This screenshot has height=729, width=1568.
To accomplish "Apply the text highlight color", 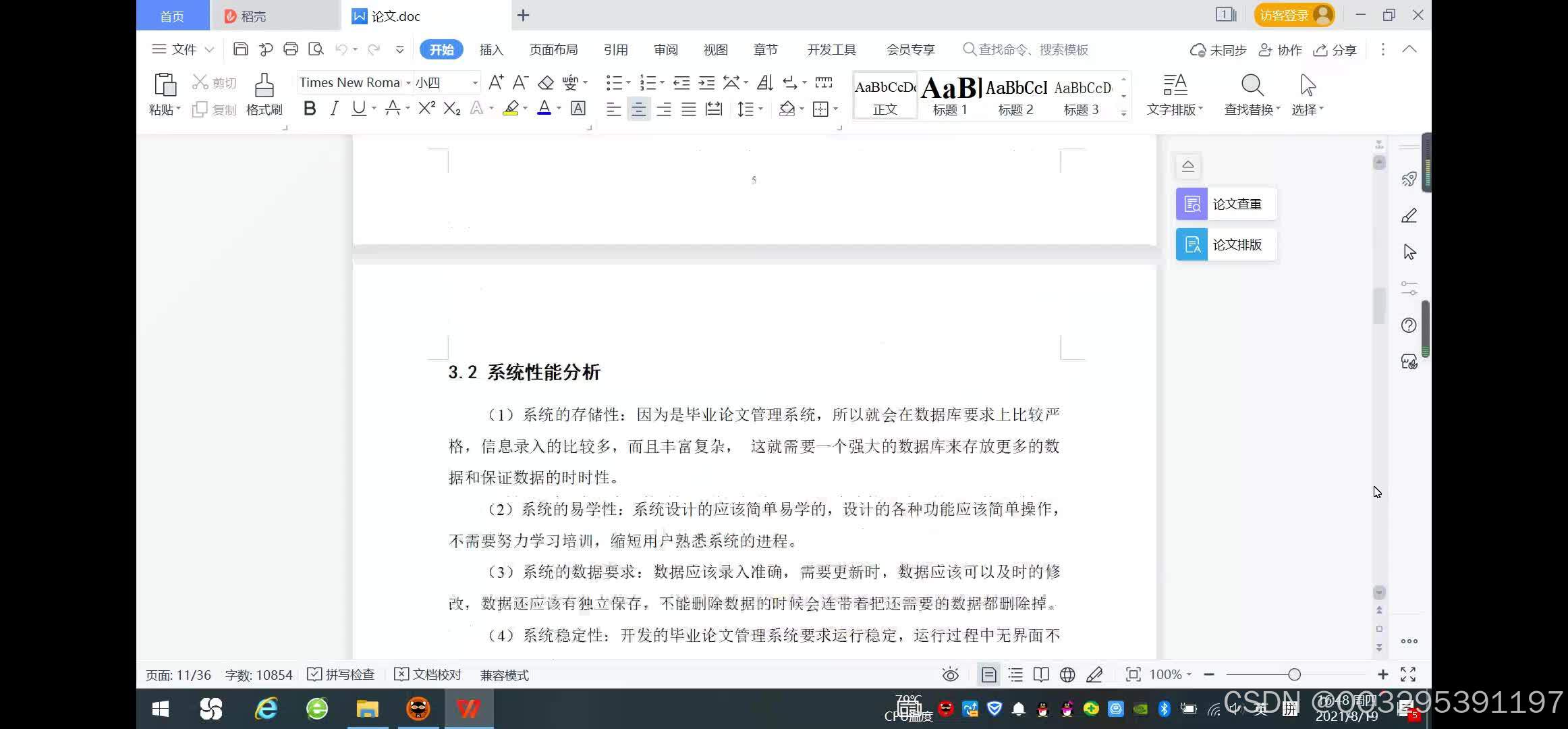I will (511, 108).
